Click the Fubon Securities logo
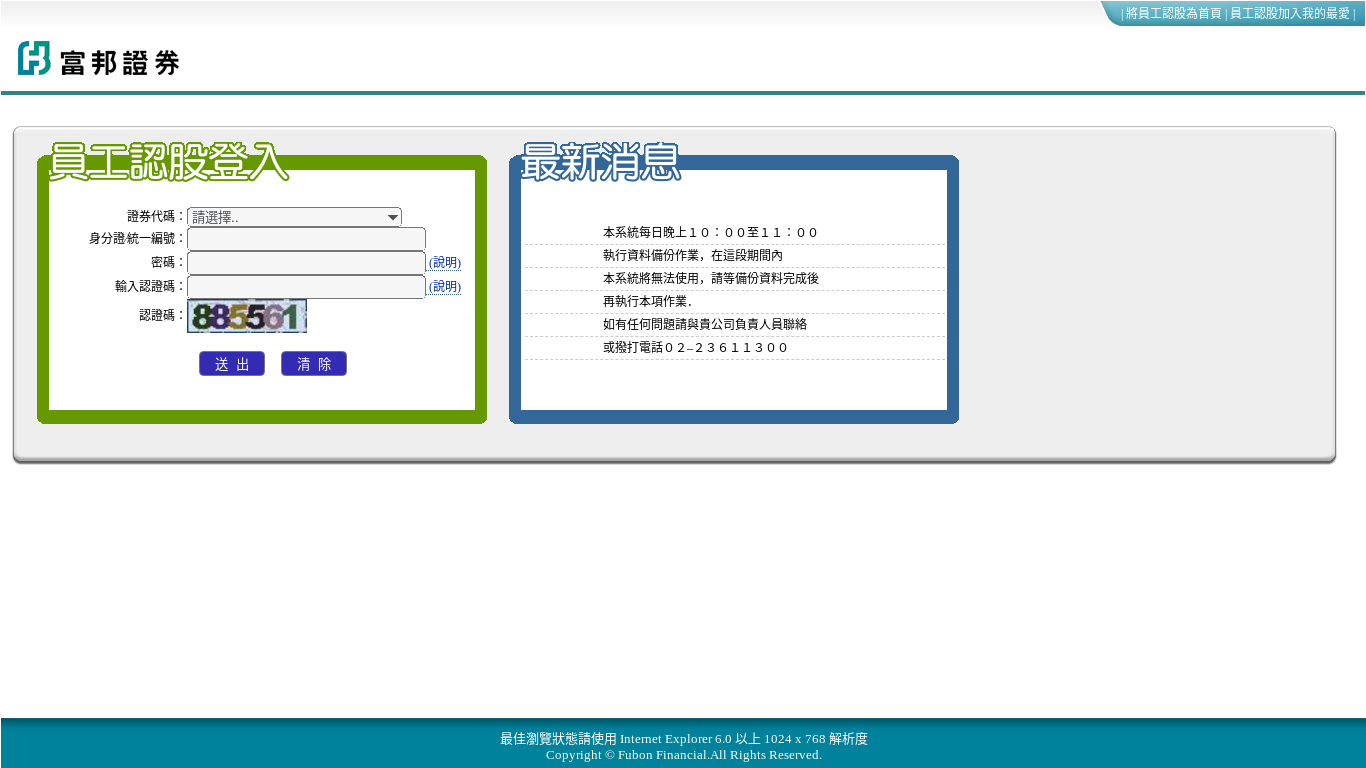Screen dimensions: 1366x768 (98, 59)
